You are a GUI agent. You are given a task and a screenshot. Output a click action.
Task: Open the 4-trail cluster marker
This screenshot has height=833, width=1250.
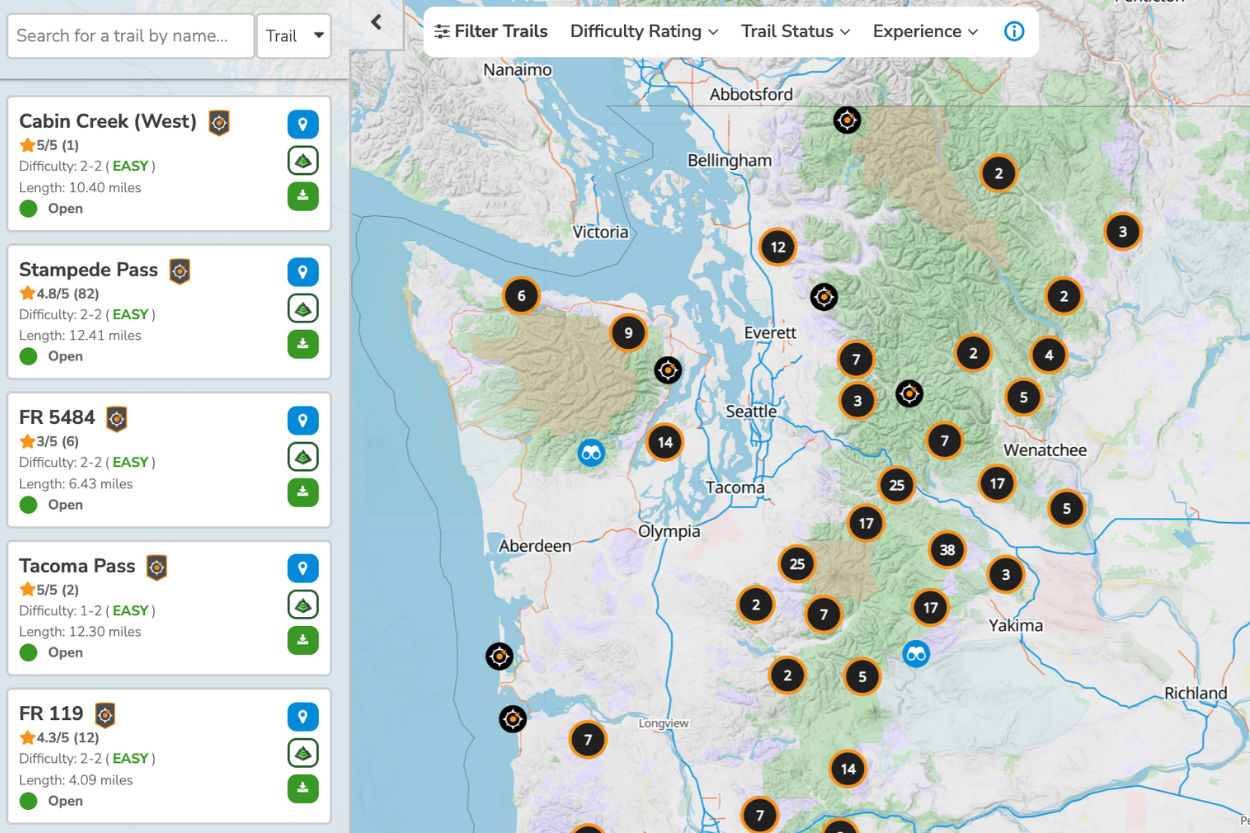click(1048, 354)
